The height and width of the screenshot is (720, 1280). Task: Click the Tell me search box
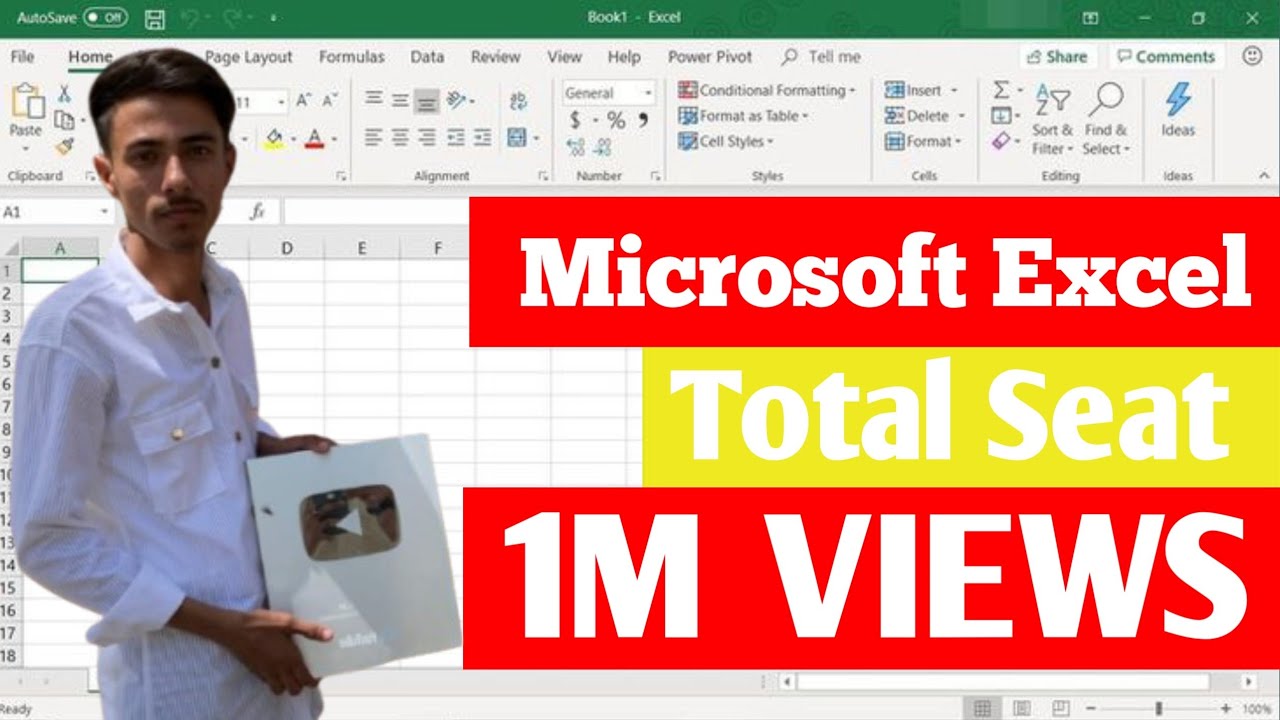tap(822, 57)
